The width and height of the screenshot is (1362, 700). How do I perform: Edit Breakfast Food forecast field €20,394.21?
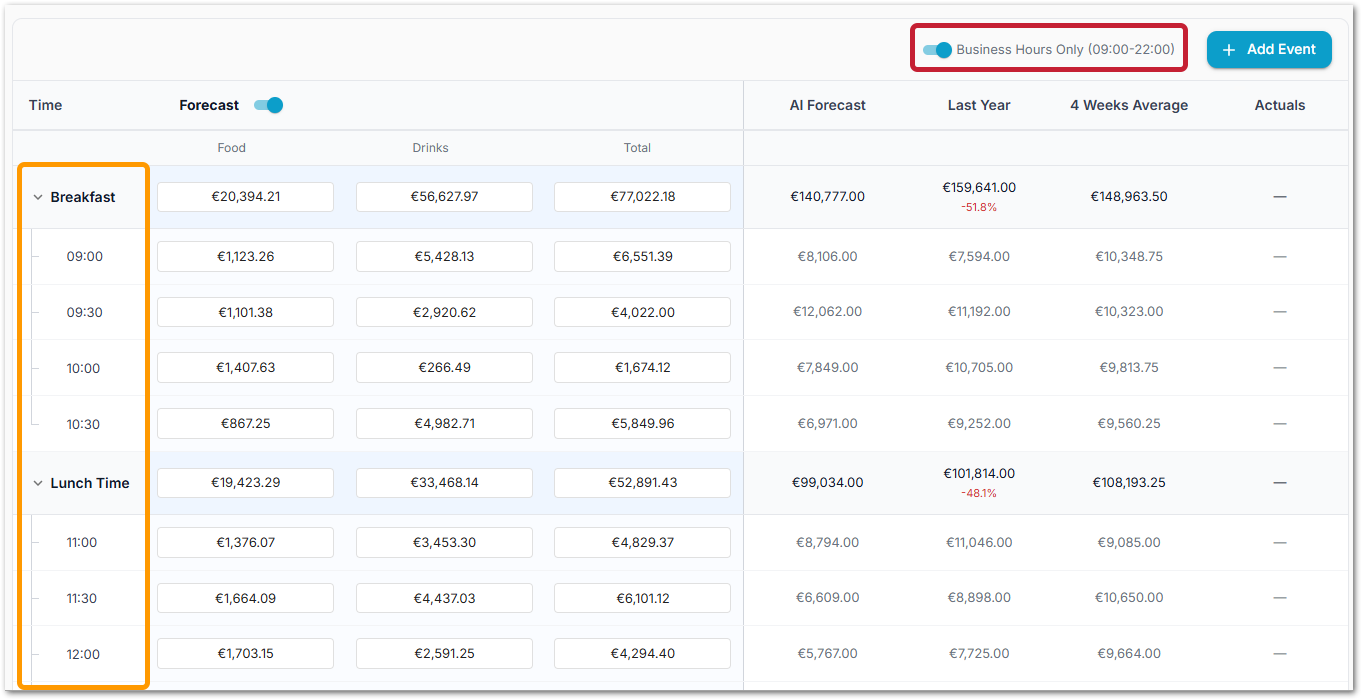(245, 197)
